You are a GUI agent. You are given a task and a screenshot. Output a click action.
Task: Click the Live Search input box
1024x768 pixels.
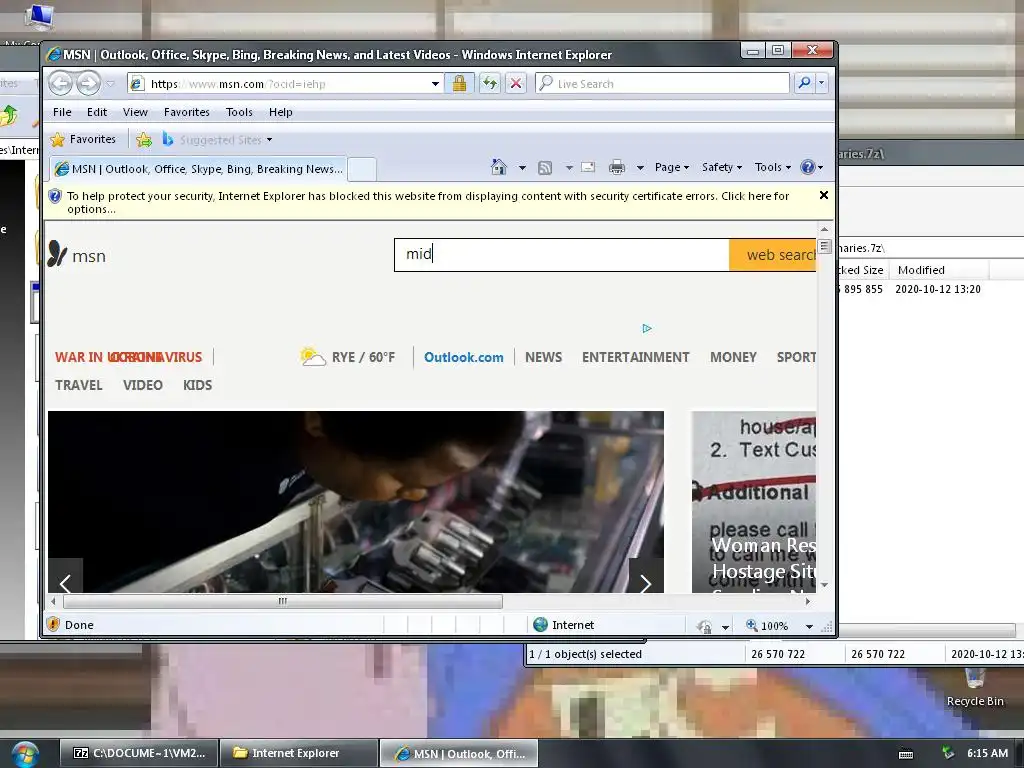tap(663, 84)
